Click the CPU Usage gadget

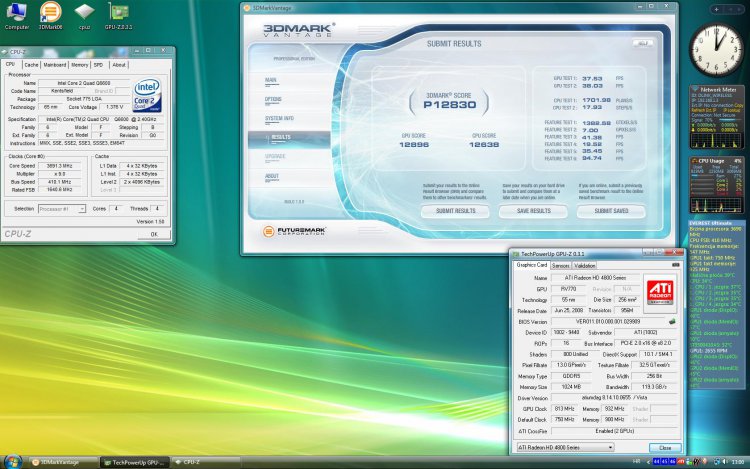716,185
